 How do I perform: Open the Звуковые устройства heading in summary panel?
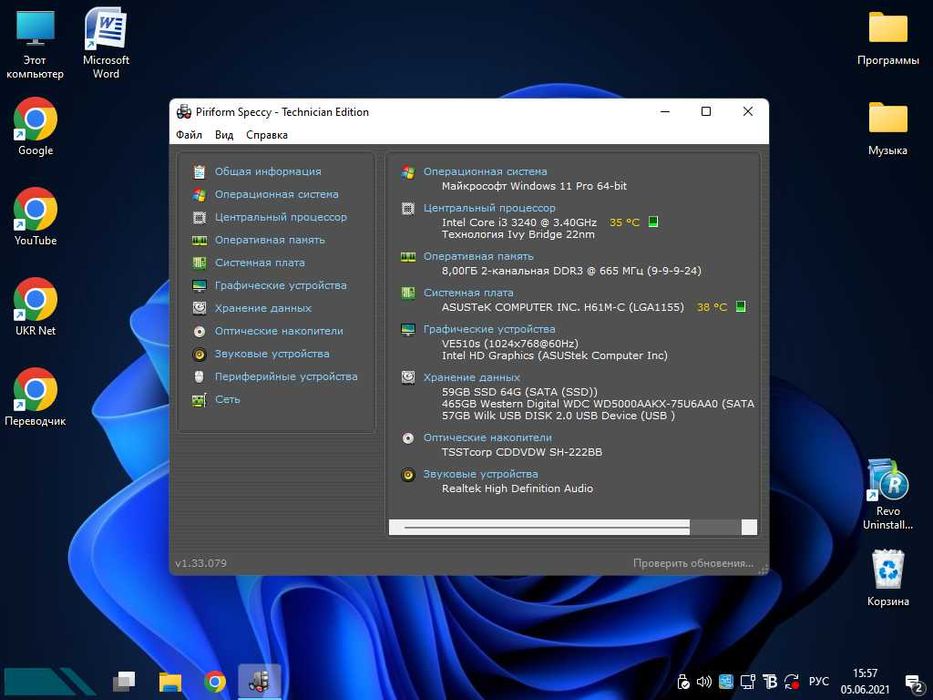click(480, 474)
